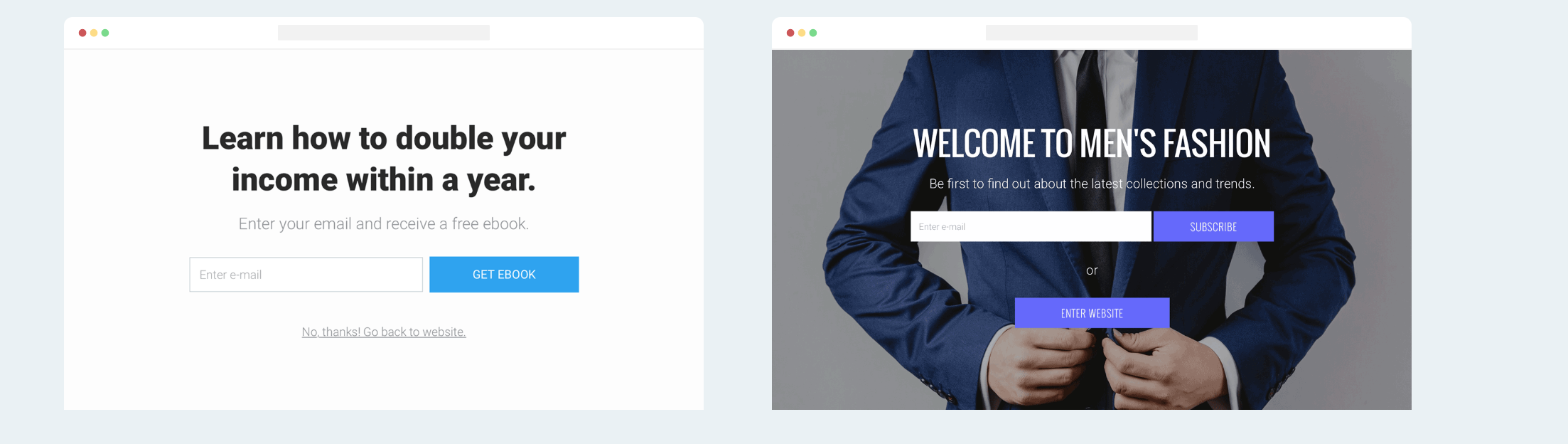Image resolution: width=1568 pixels, height=444 pixels.
Task: Click the Learn how to double headline
Action: (x=384, y=159)
